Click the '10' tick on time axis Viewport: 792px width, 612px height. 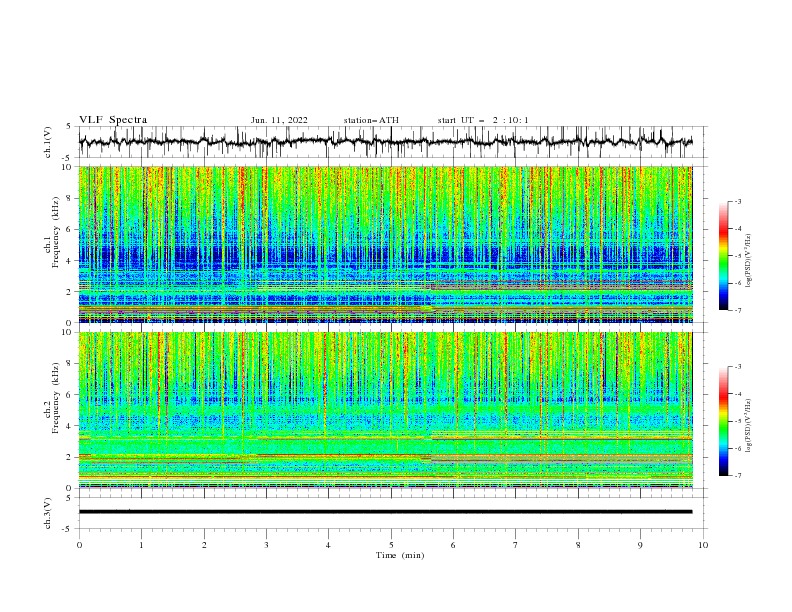pyautogui.click(x=703, y=545)
